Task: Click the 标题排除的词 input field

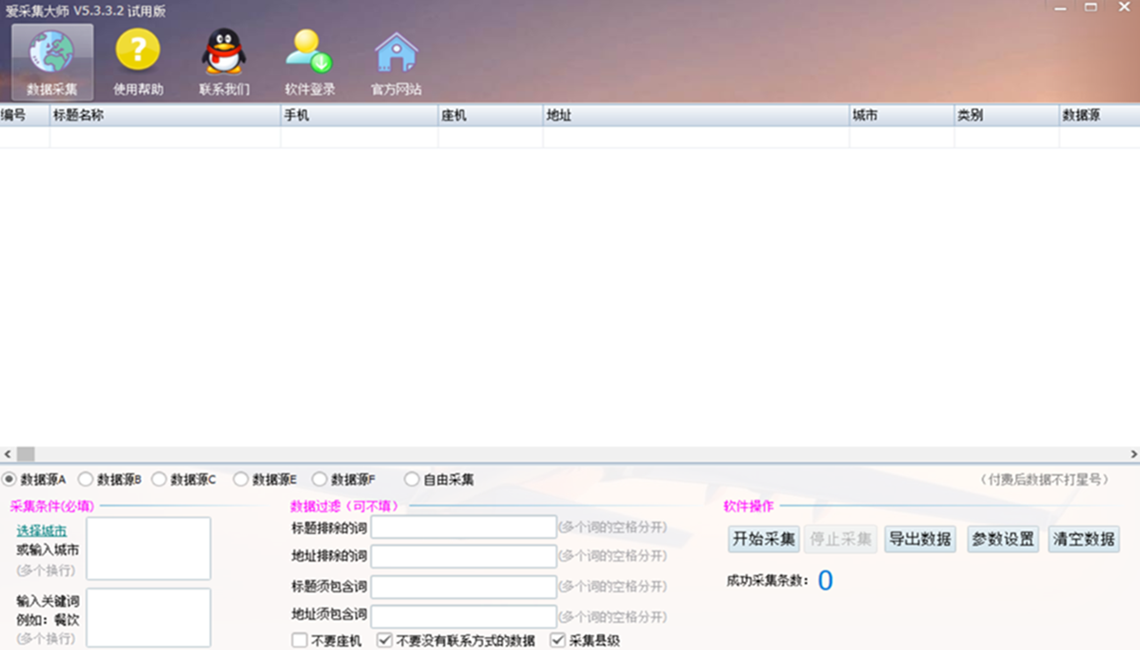Action: 463,527
